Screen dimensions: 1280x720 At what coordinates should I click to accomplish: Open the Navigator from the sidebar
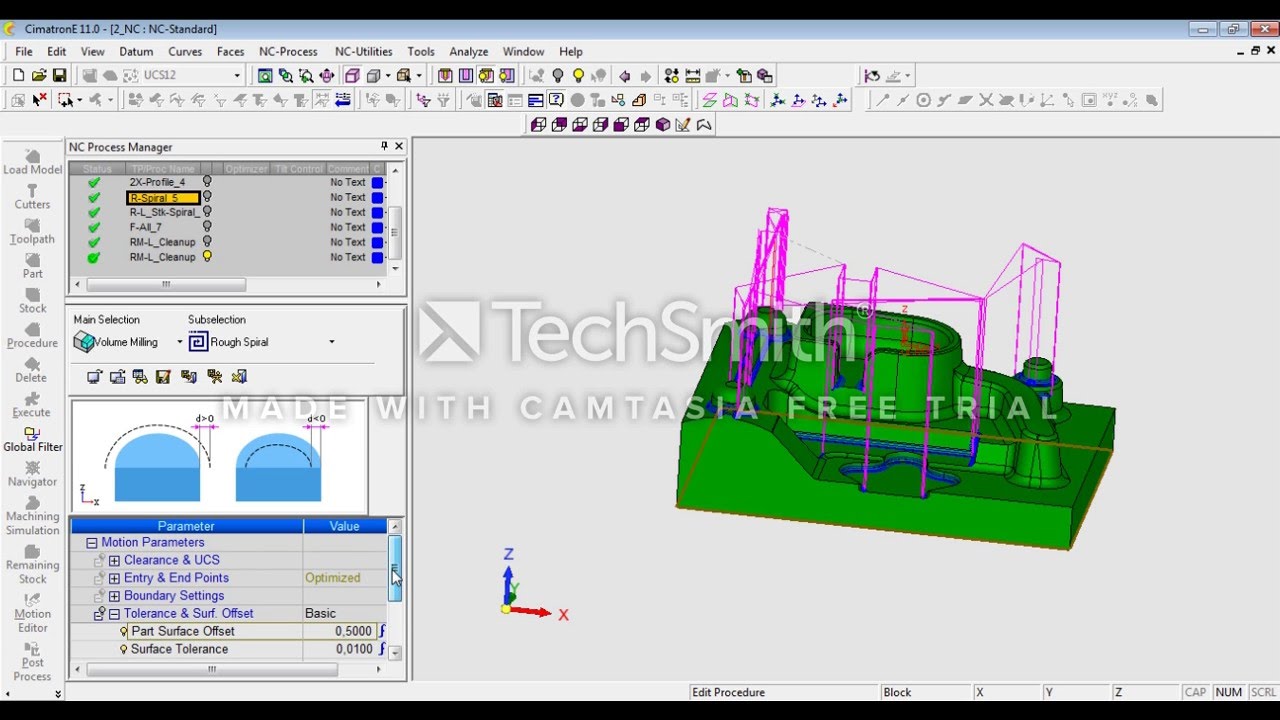coord(33,475)
